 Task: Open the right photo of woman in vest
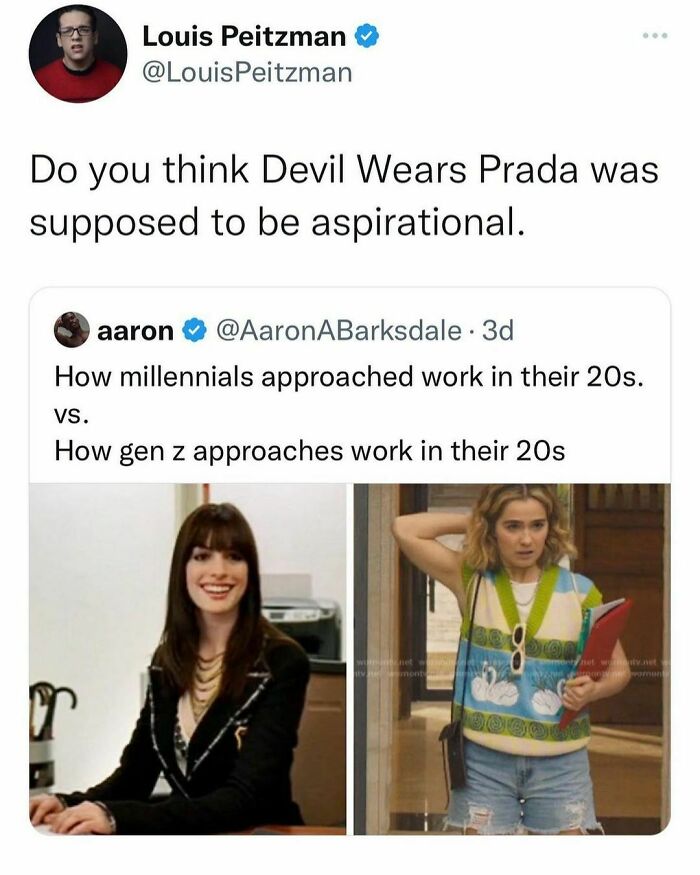tap(512, 659)
